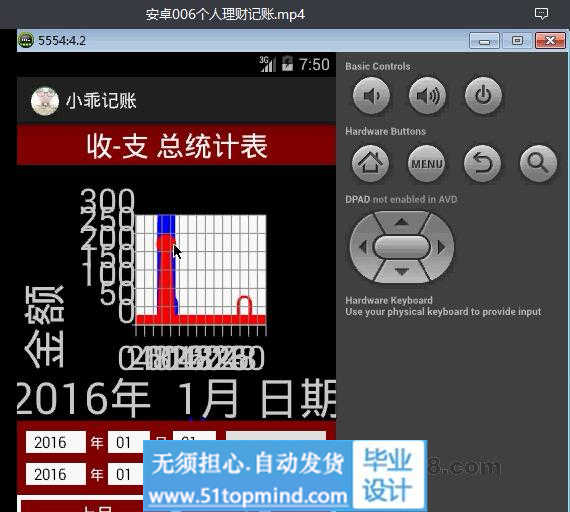This screenshot has height=512, width=570.
Task: Click the first row 01 month field
Action: point(129,442)
